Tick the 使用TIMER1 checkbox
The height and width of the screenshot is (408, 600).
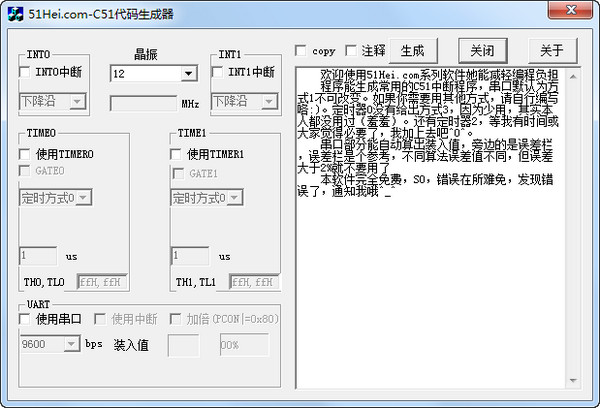click(x=176, y=154)
